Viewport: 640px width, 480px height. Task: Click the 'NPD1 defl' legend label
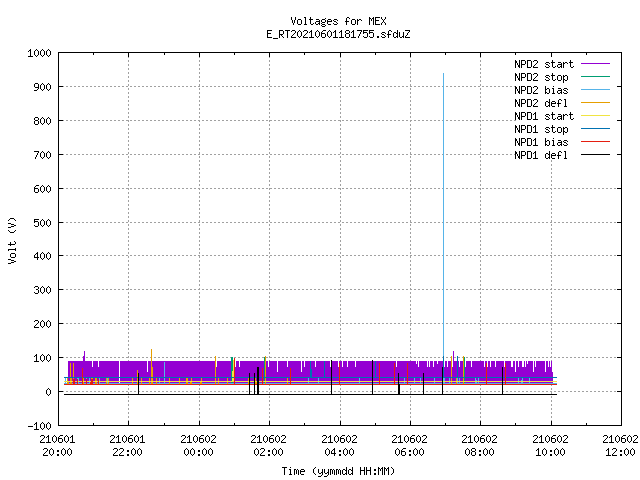click(x=541, y=156)
